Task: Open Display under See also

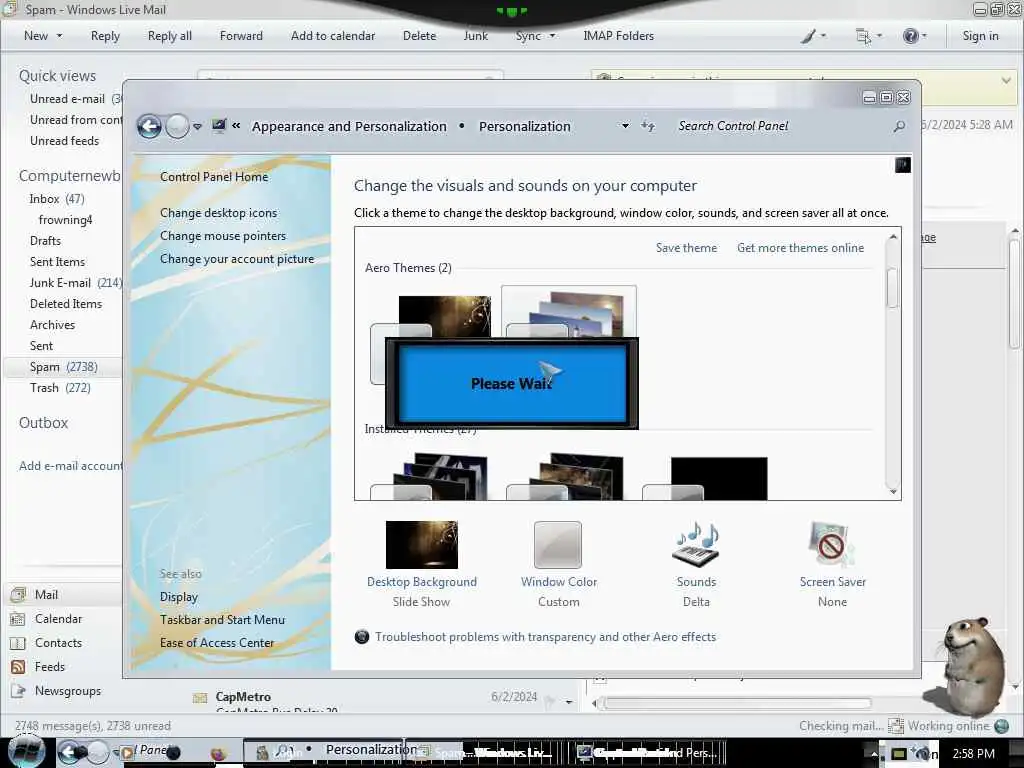Action: pyautogui.click(x=178, y=597)
